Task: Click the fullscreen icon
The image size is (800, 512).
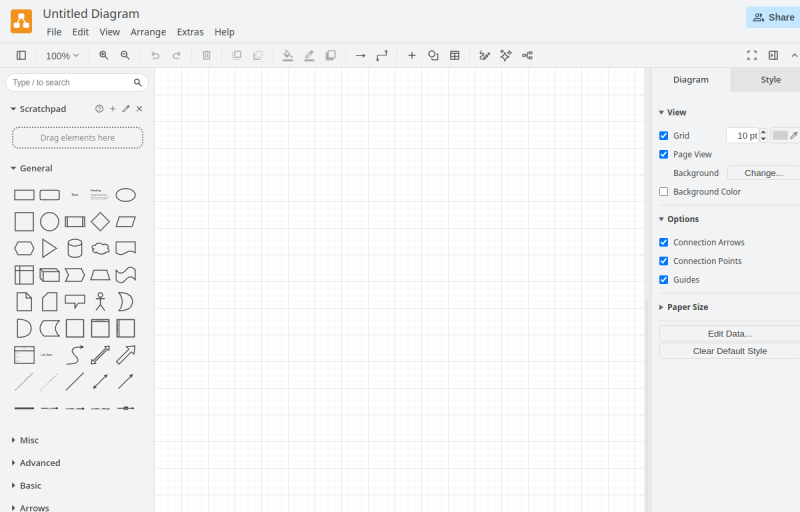Action: point(752,56)
